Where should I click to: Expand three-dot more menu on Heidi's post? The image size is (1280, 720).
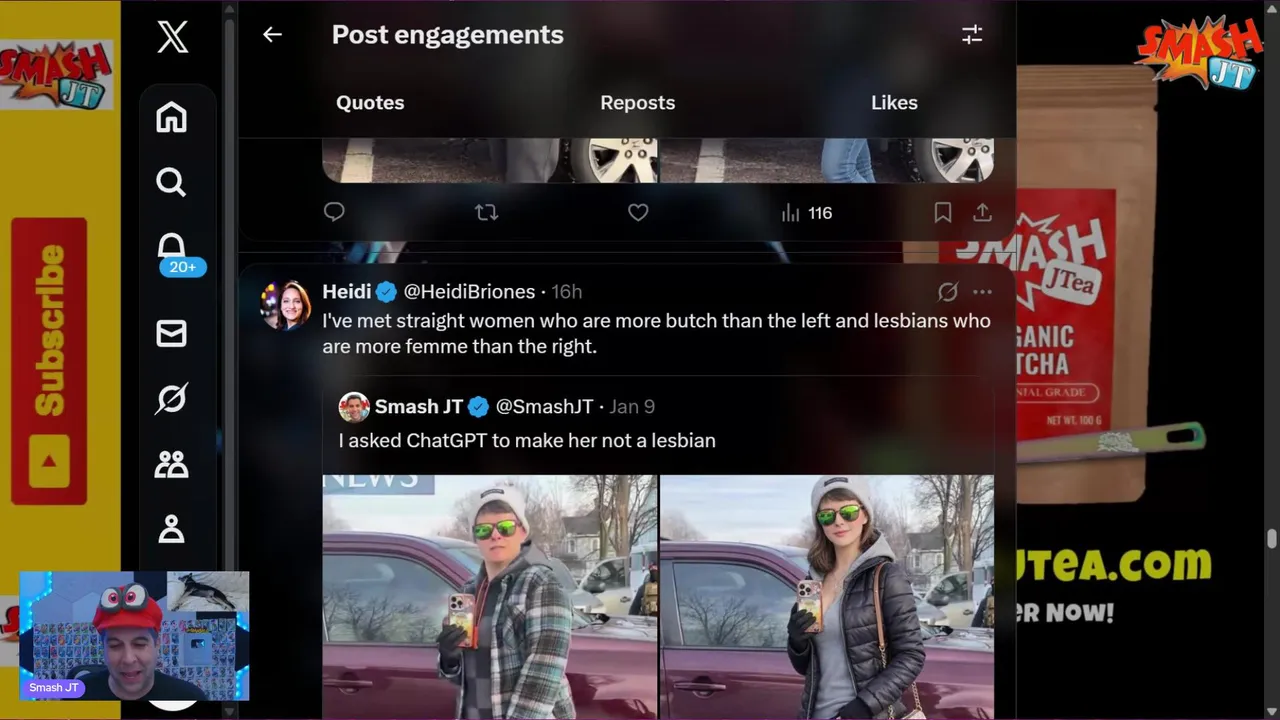982,292
